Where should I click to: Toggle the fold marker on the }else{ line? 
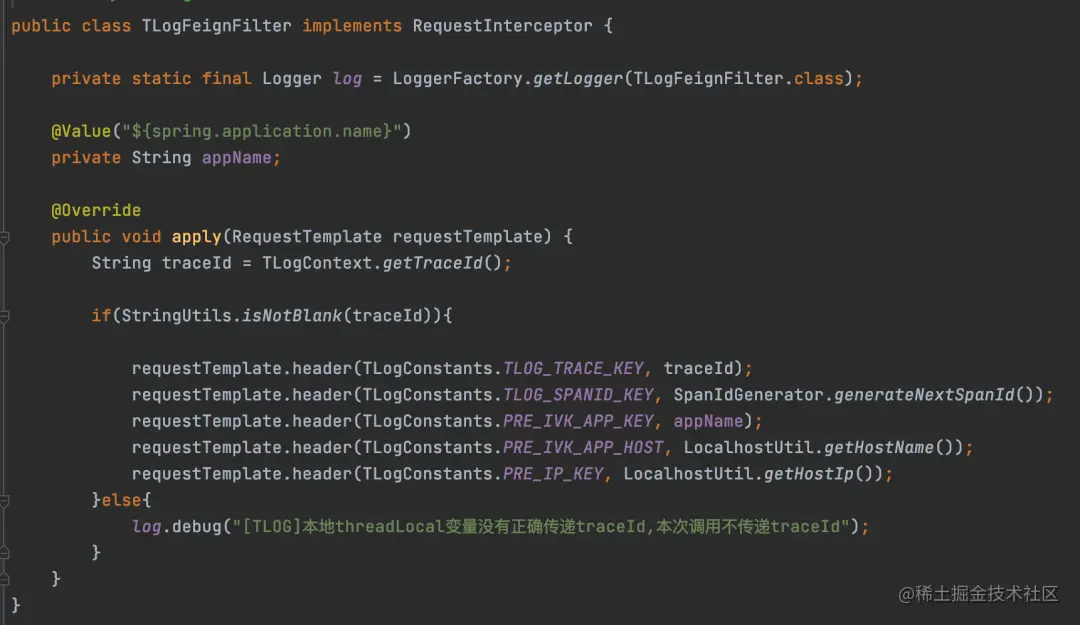pos(4,501)
